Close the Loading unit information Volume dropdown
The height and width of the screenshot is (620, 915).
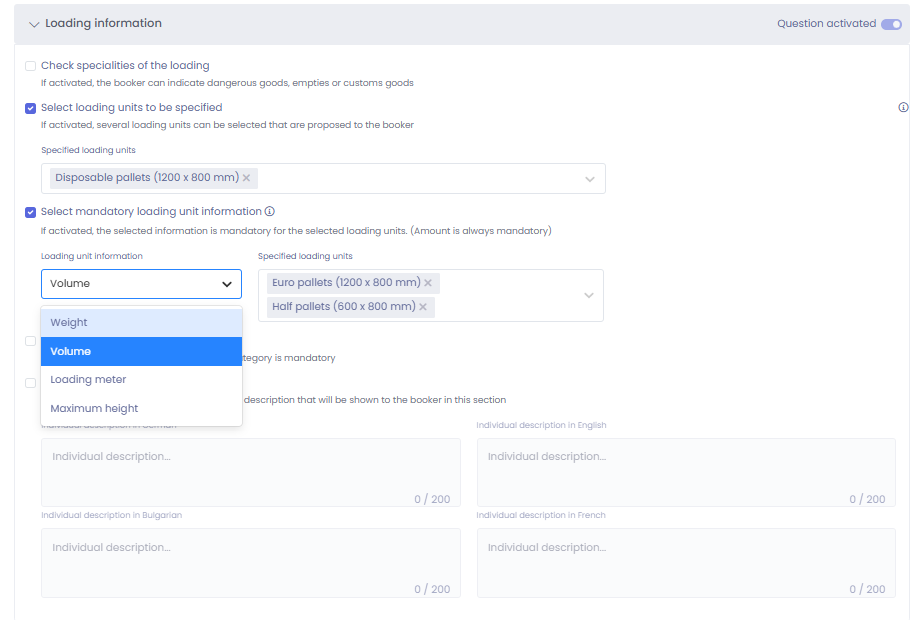(x=226, y=284)
